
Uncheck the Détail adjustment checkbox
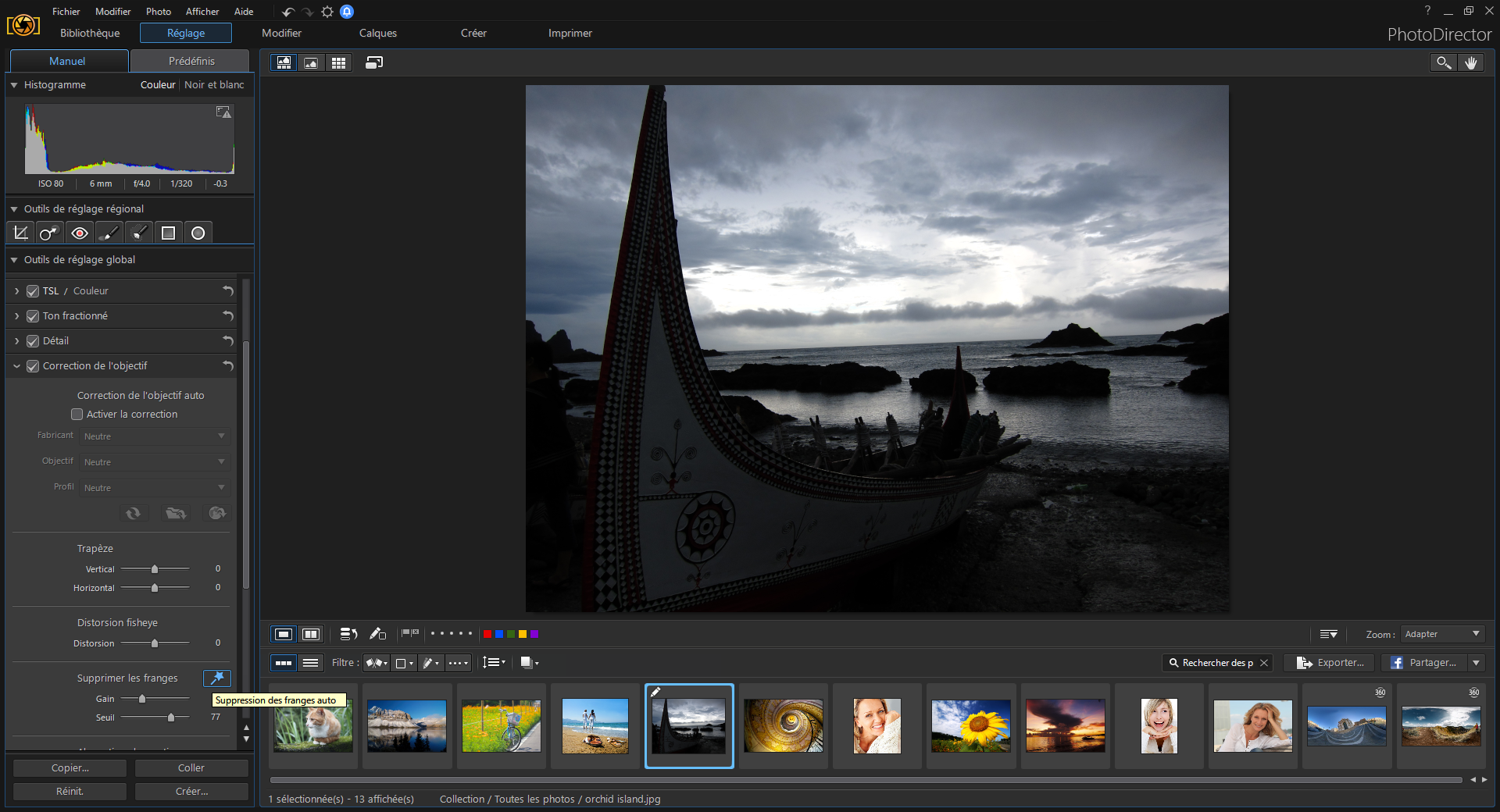33,341
